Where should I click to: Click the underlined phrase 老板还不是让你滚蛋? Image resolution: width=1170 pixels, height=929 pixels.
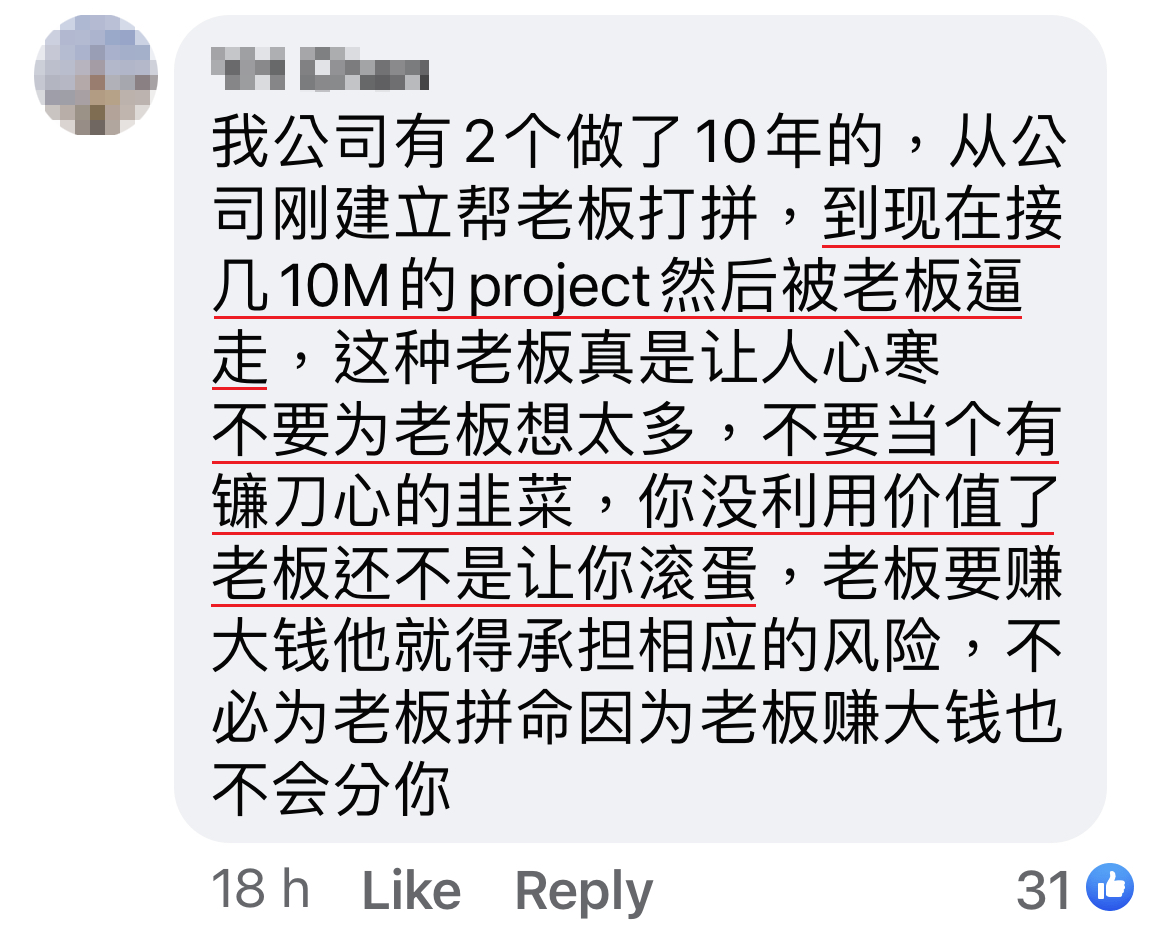[x=484, y=573]
